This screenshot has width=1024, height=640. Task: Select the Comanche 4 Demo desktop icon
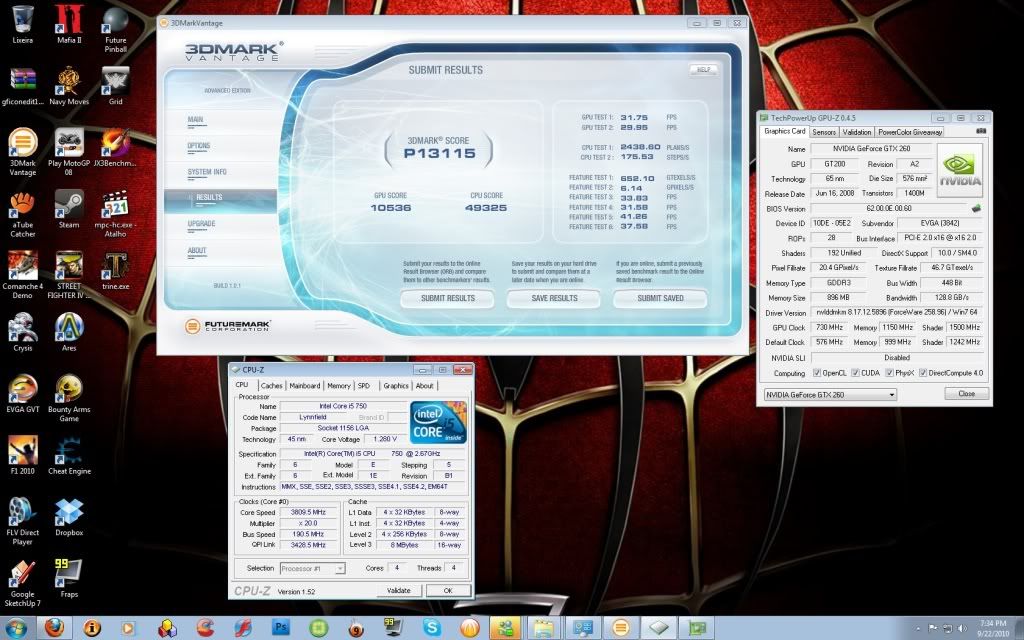(x=23, y=274)
